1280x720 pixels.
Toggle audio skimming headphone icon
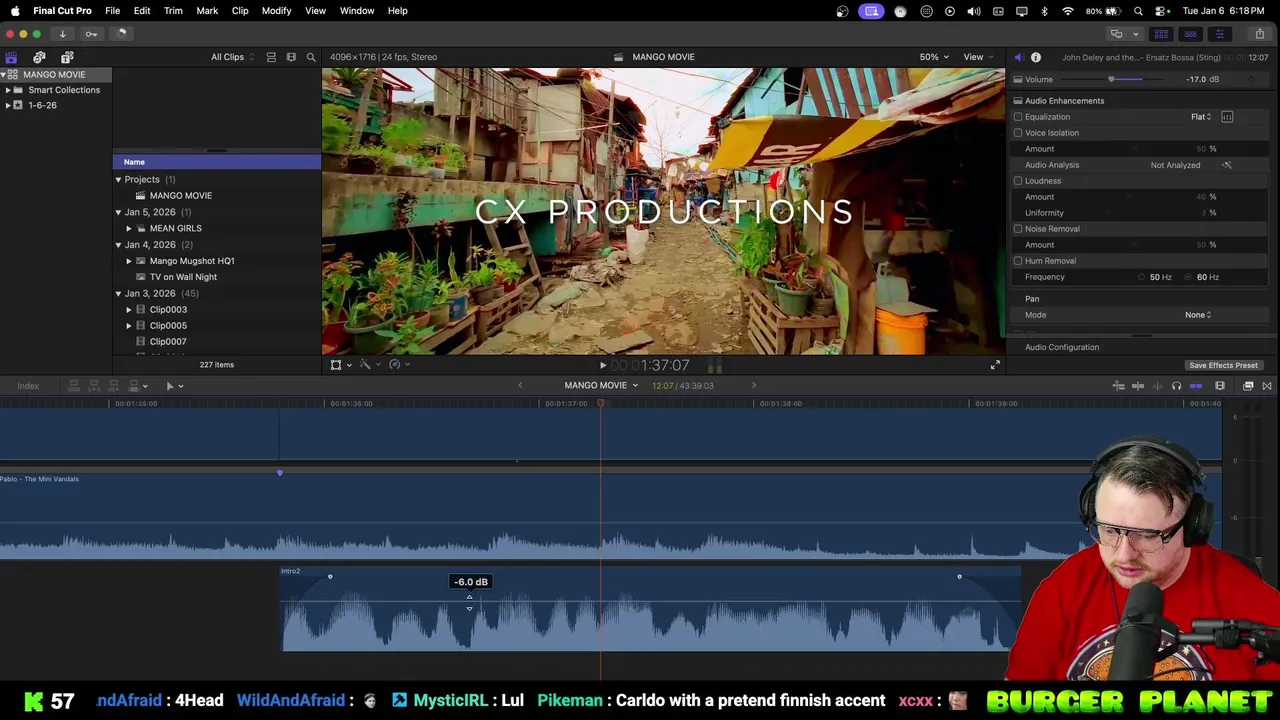[1176, 386]
